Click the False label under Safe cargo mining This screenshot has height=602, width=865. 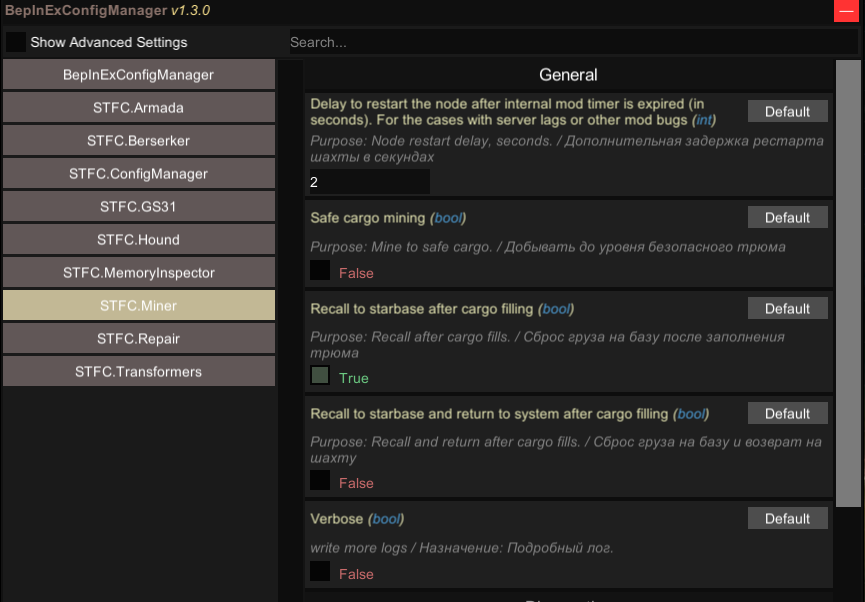click(x=356, y=273)
